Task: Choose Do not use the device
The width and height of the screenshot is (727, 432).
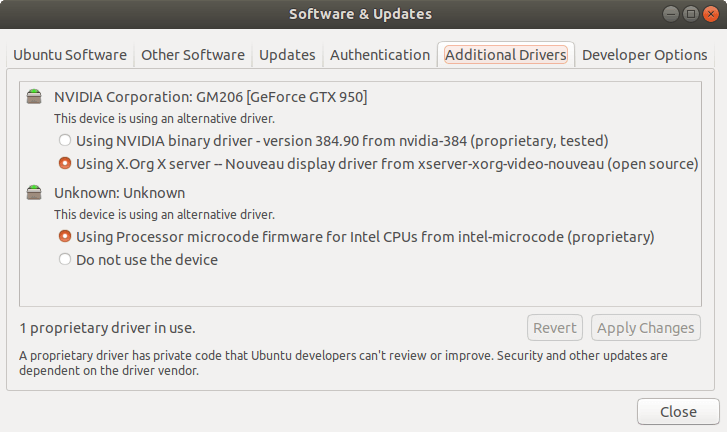Action: point(65,260)
